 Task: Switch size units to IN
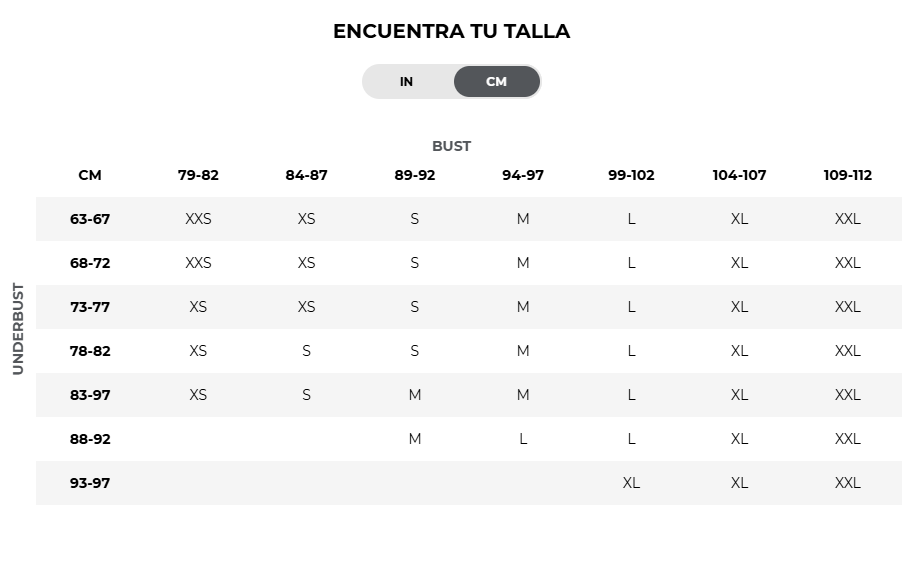point(407,82)
